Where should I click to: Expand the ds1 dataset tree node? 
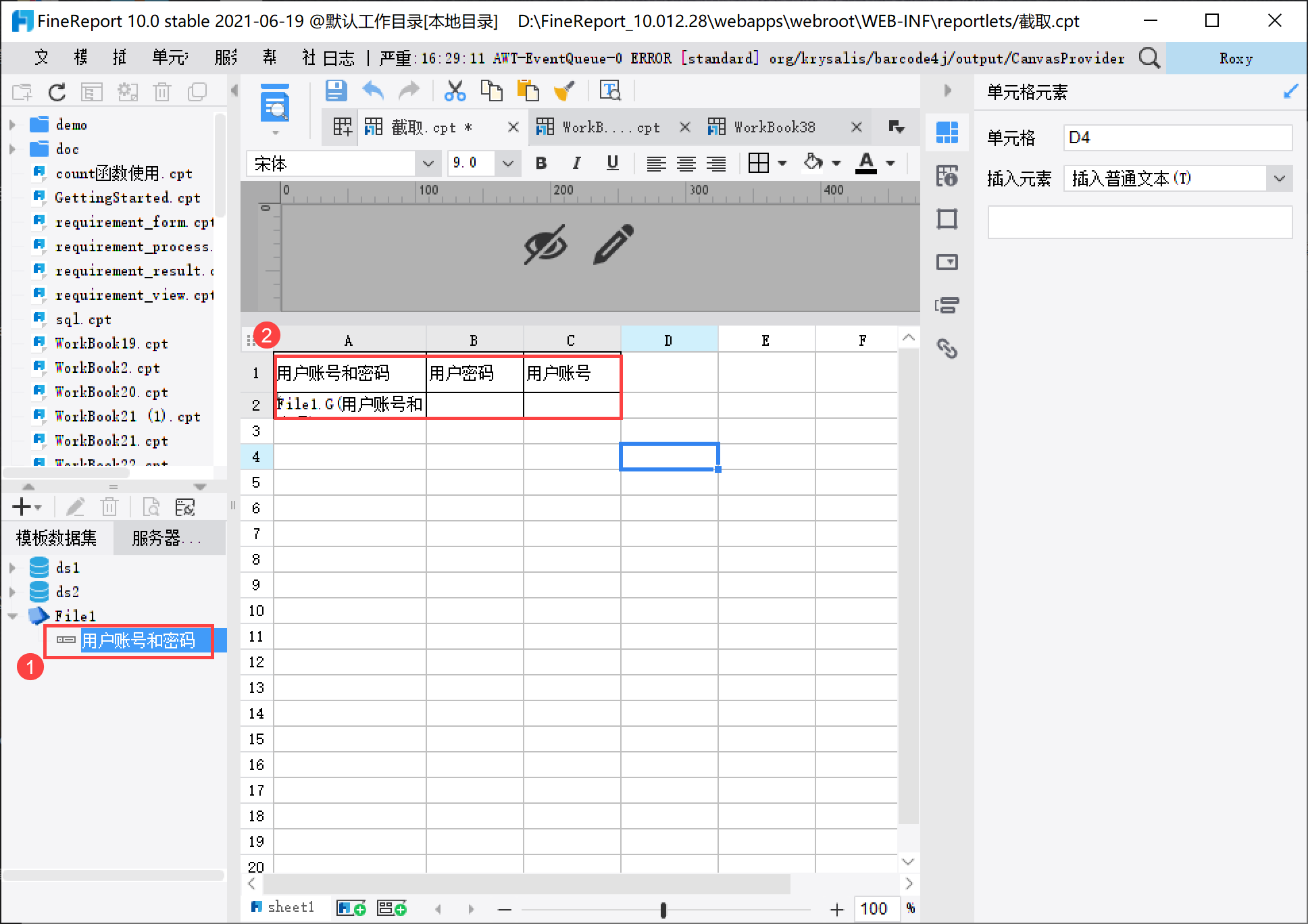[12, 567]
